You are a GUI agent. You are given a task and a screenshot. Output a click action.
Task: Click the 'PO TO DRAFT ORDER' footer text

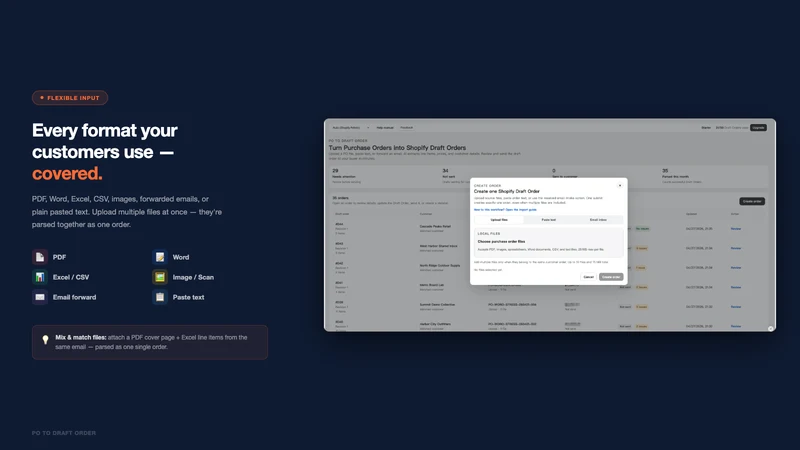(x=64, y=433)
